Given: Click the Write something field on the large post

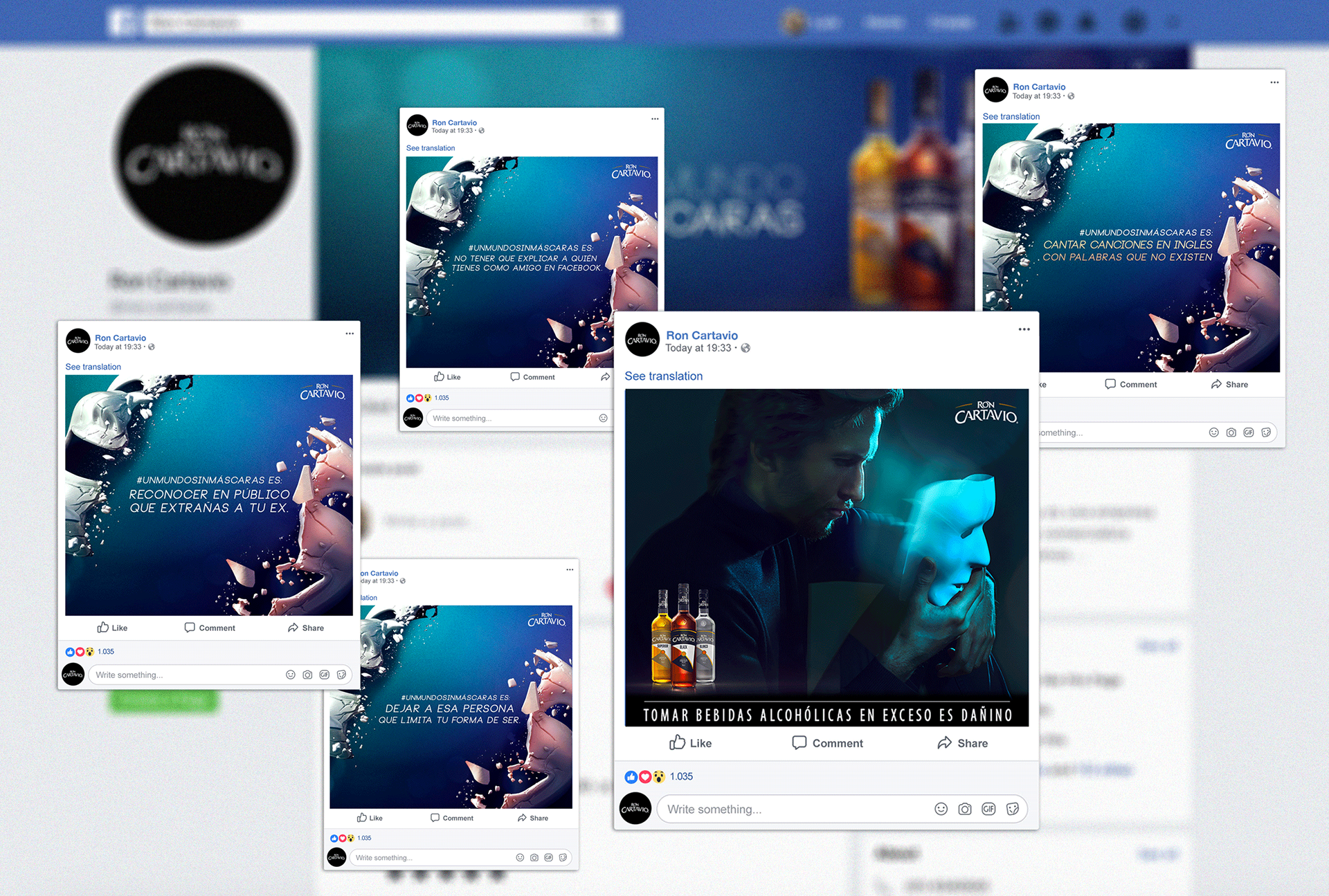Looking at the screenshot, I should click(842, 809).
